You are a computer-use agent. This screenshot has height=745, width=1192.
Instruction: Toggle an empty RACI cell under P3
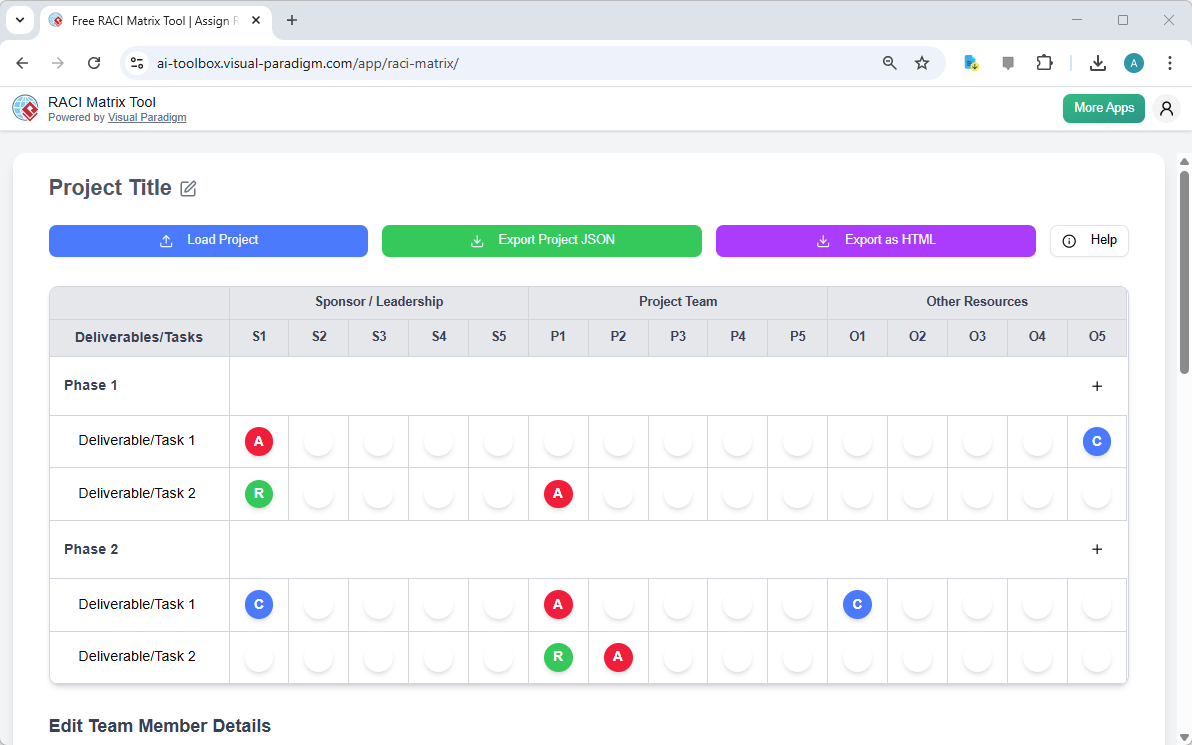pos(677,441)
